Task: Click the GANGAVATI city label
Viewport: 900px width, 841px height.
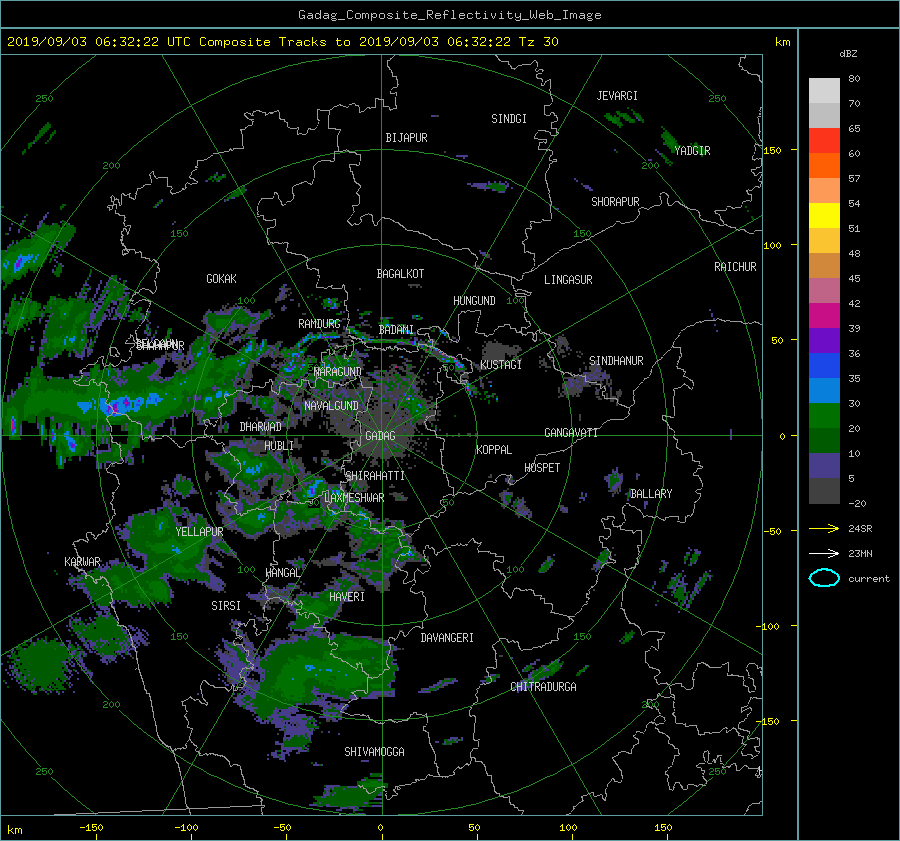Action: 571,433
